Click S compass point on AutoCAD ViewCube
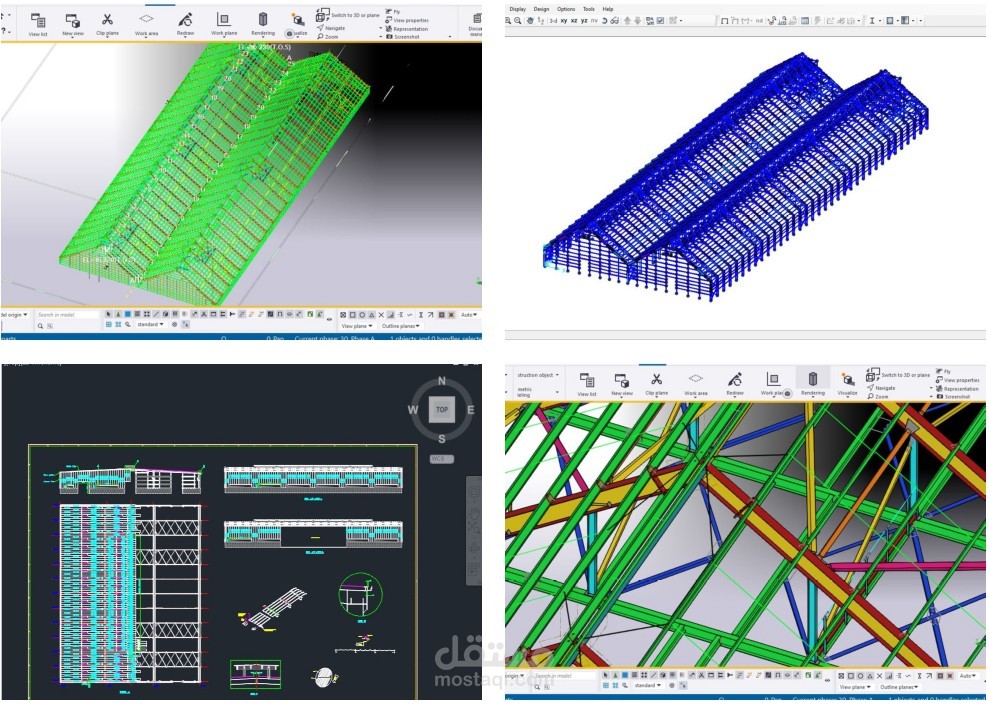 point(442,439)
